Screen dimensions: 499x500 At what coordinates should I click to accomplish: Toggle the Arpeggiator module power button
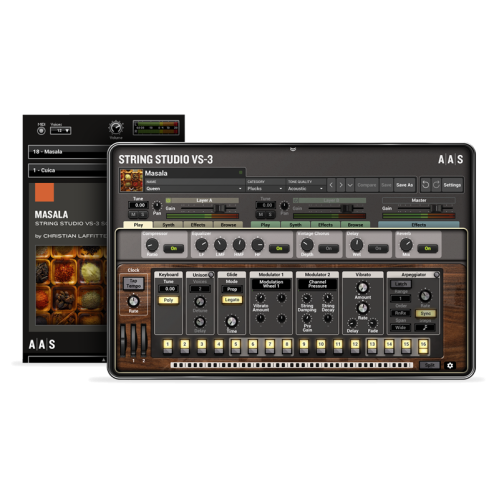coord(436,275)
